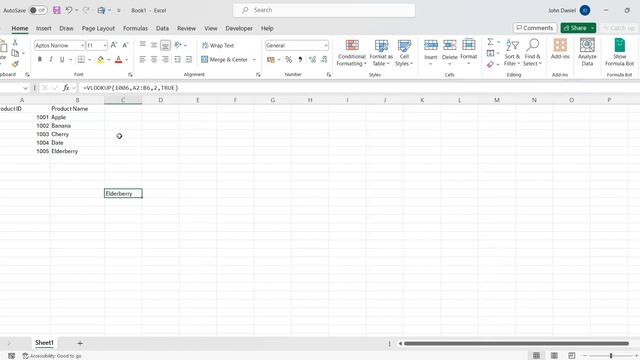Add a new sheet with plus
This screenshot has height=360, width=640.
tap(80, 343)
